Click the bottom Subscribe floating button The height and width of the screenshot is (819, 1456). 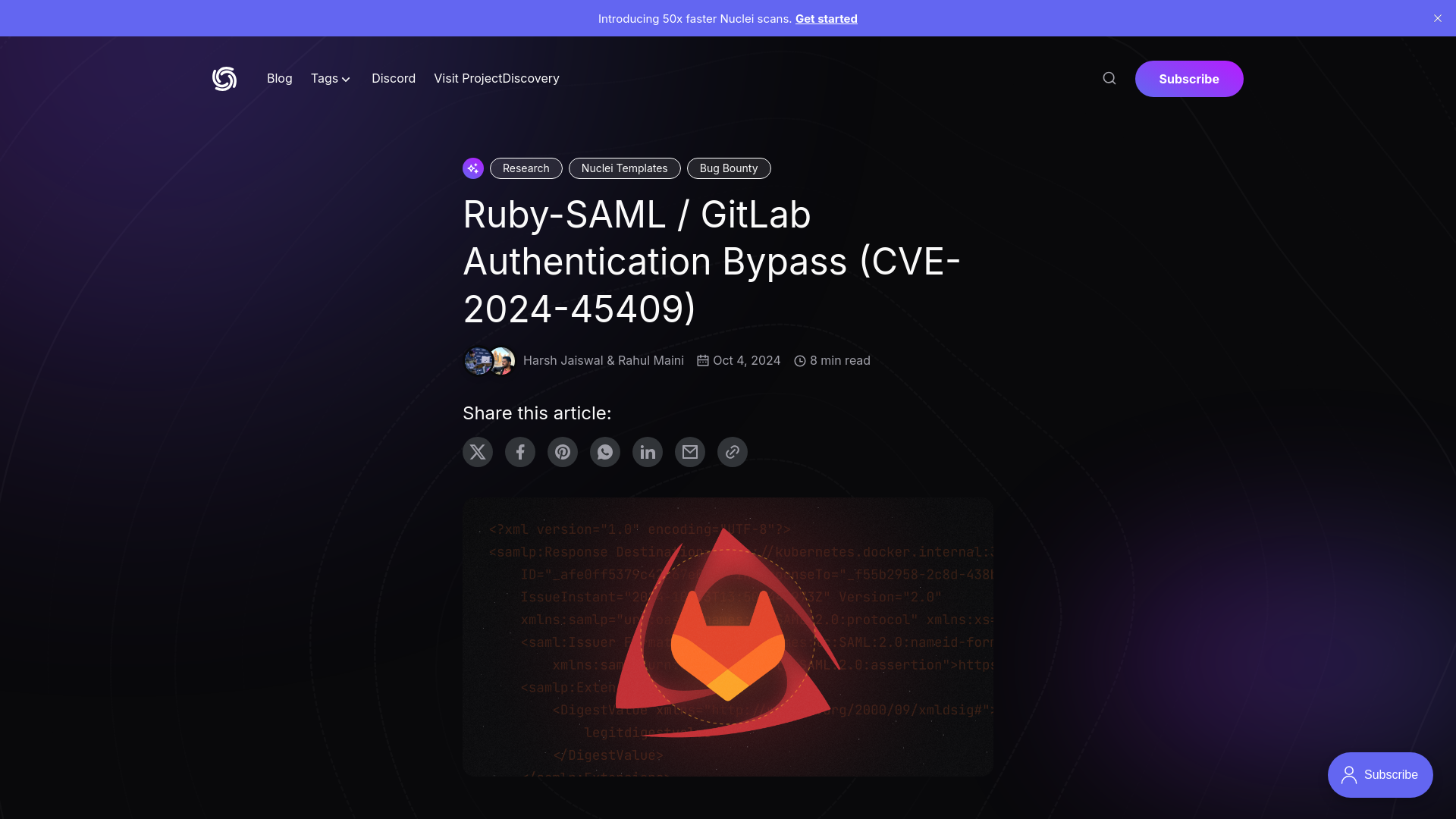1380,774
